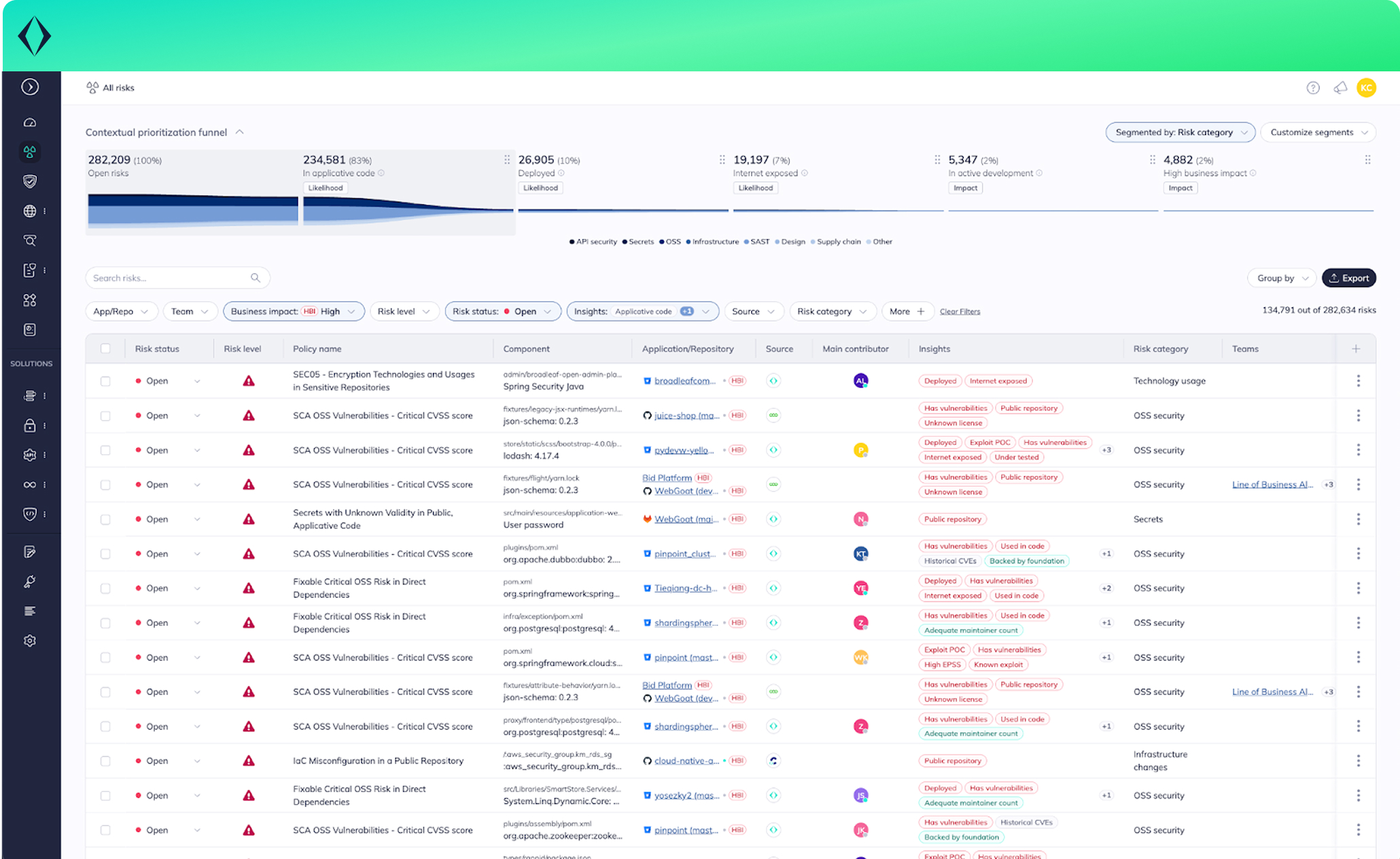The height and width of the screenshot is (859, 1400).
Task: Select checkbox for SEC05 encryption row
Action: tap(105, 381)
